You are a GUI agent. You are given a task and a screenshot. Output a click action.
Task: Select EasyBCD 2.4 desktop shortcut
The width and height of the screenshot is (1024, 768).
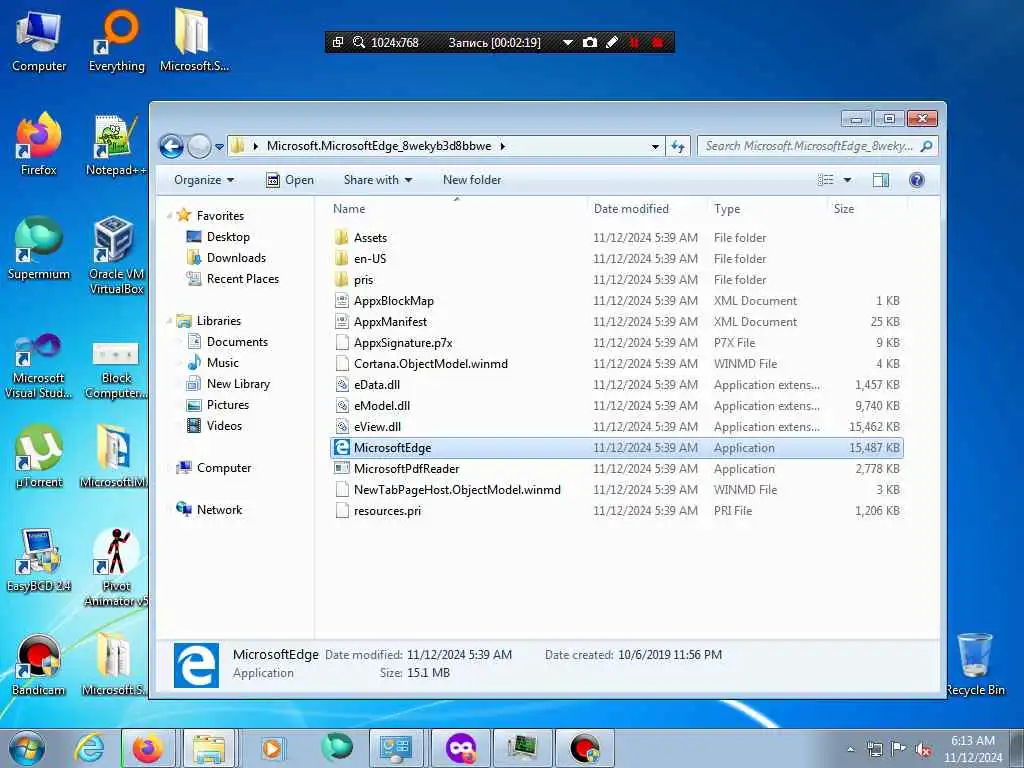click(x=39, y=560)
